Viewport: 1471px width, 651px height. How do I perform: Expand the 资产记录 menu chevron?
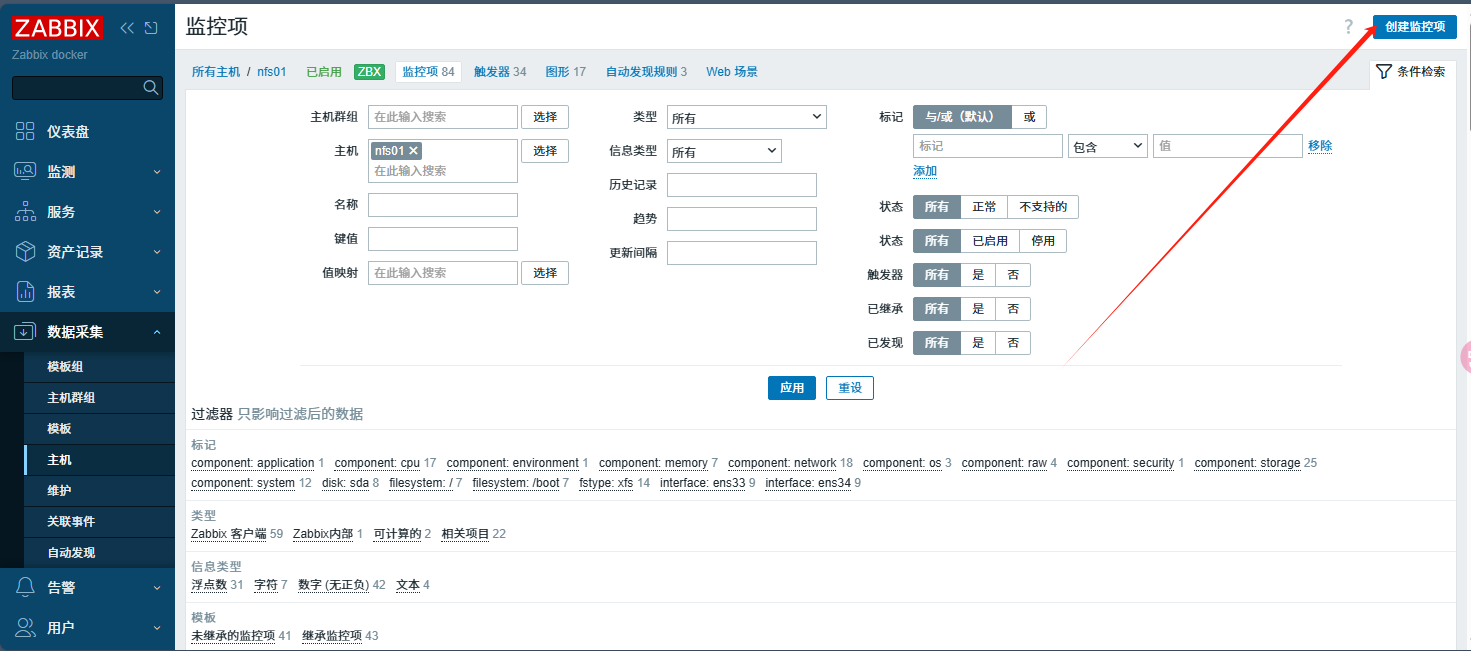click(157, 252)
